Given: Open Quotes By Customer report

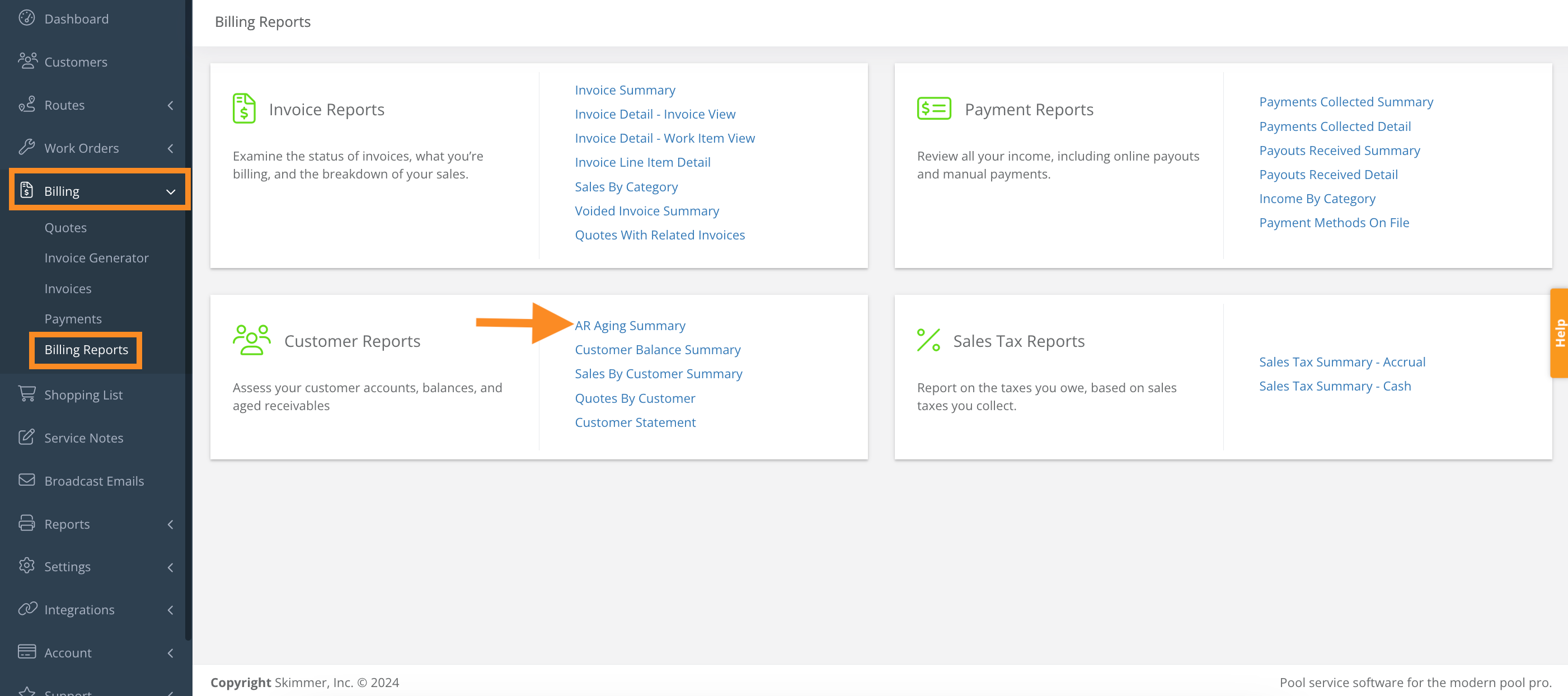Looking at the screenshot, I should (635, 398).
